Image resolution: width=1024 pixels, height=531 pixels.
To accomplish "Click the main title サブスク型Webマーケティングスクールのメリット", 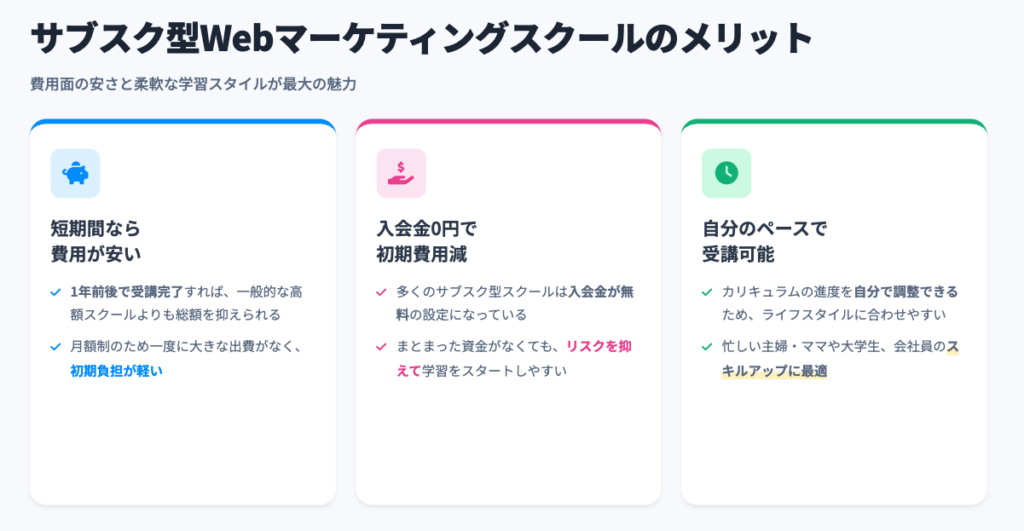I will click(x=421, y=39).
